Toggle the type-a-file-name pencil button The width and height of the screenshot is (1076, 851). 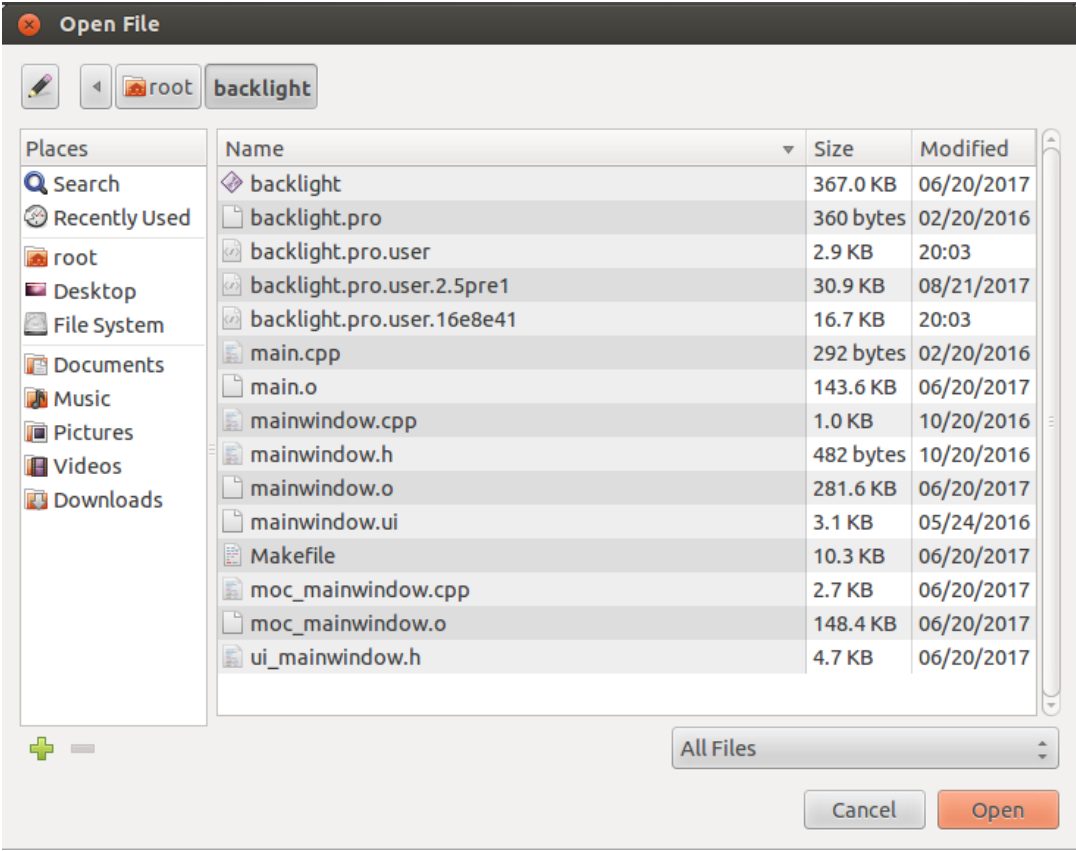tap(40, 87)
